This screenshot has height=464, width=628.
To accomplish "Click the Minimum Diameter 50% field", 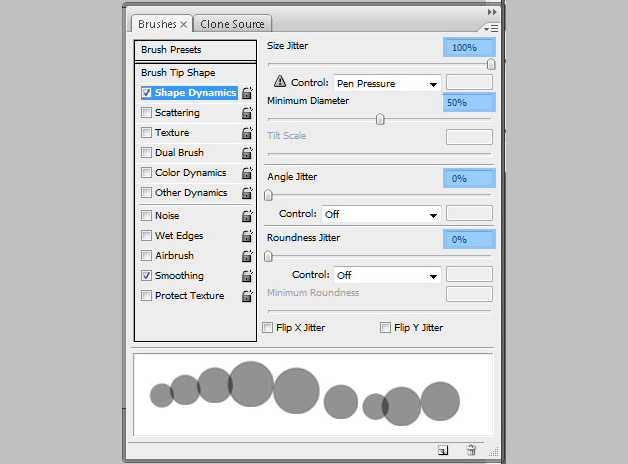I will point(469,102).
